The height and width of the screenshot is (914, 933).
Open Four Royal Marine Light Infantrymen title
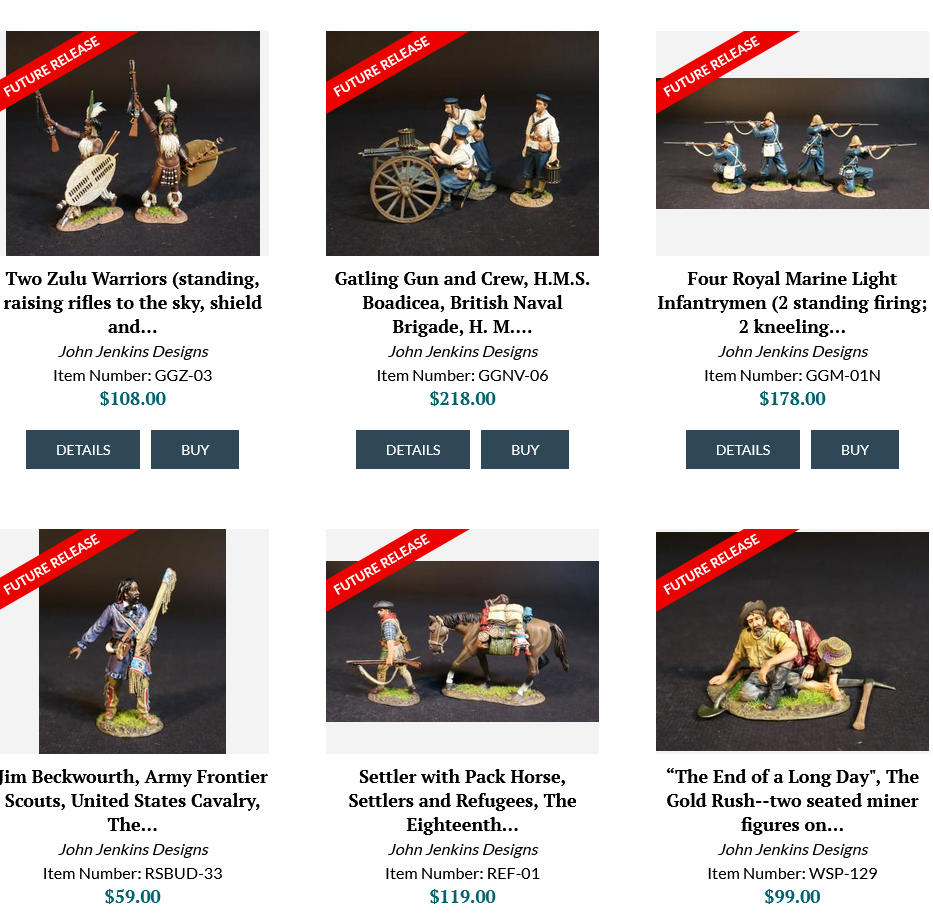792,303
